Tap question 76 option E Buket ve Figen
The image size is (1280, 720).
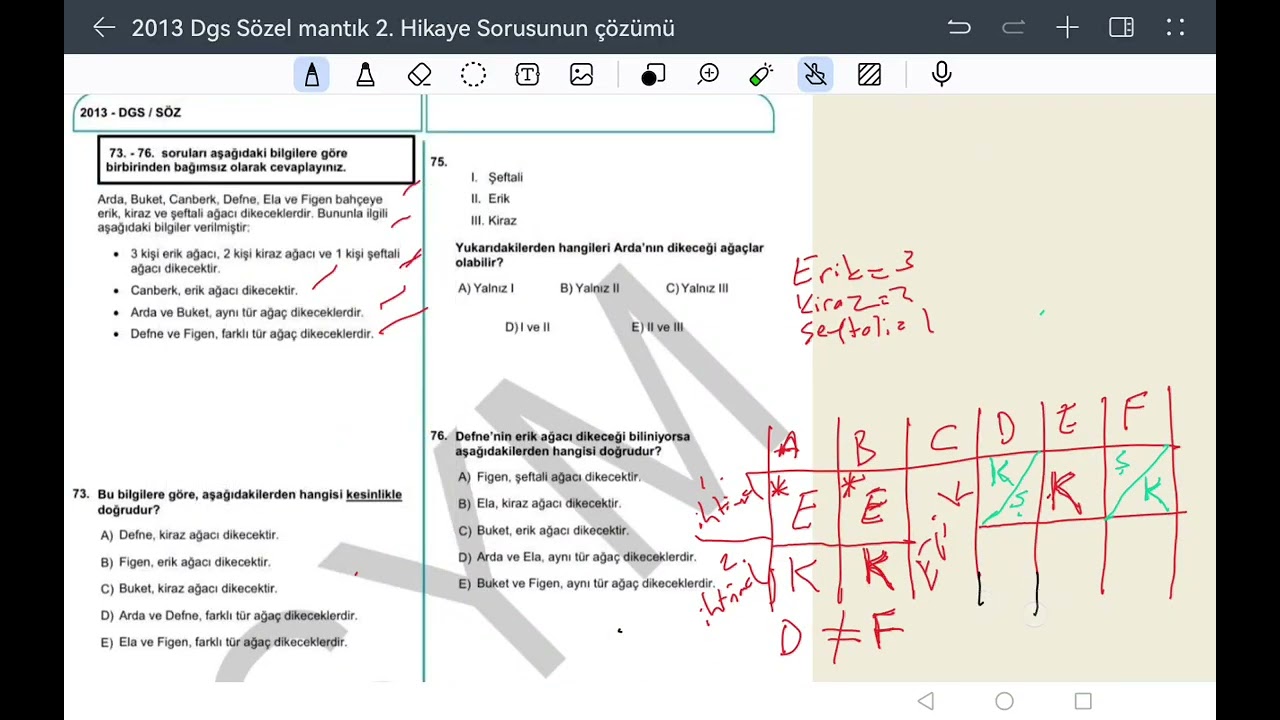click(586, 583)
